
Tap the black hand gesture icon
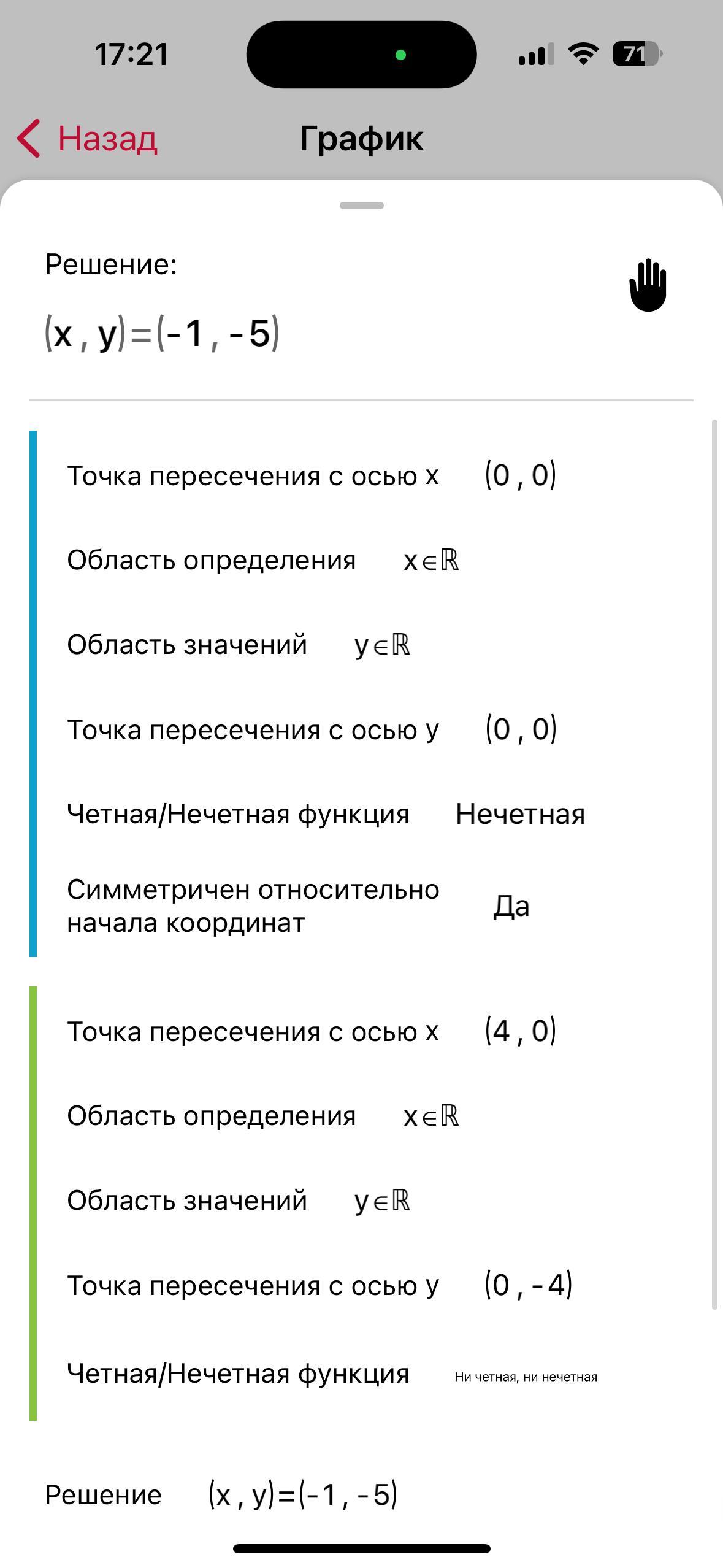point(648,285)
